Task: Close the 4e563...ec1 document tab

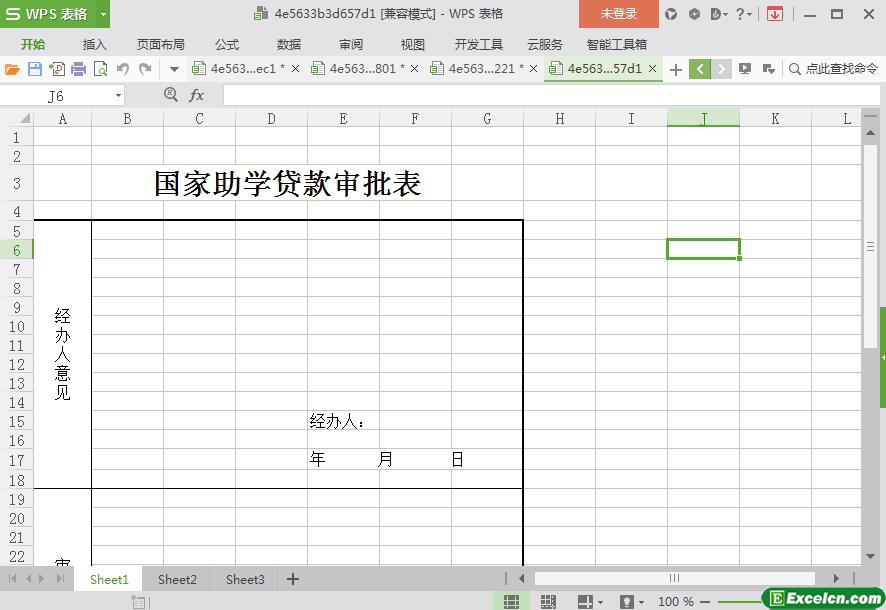Action: coord(295,69)
